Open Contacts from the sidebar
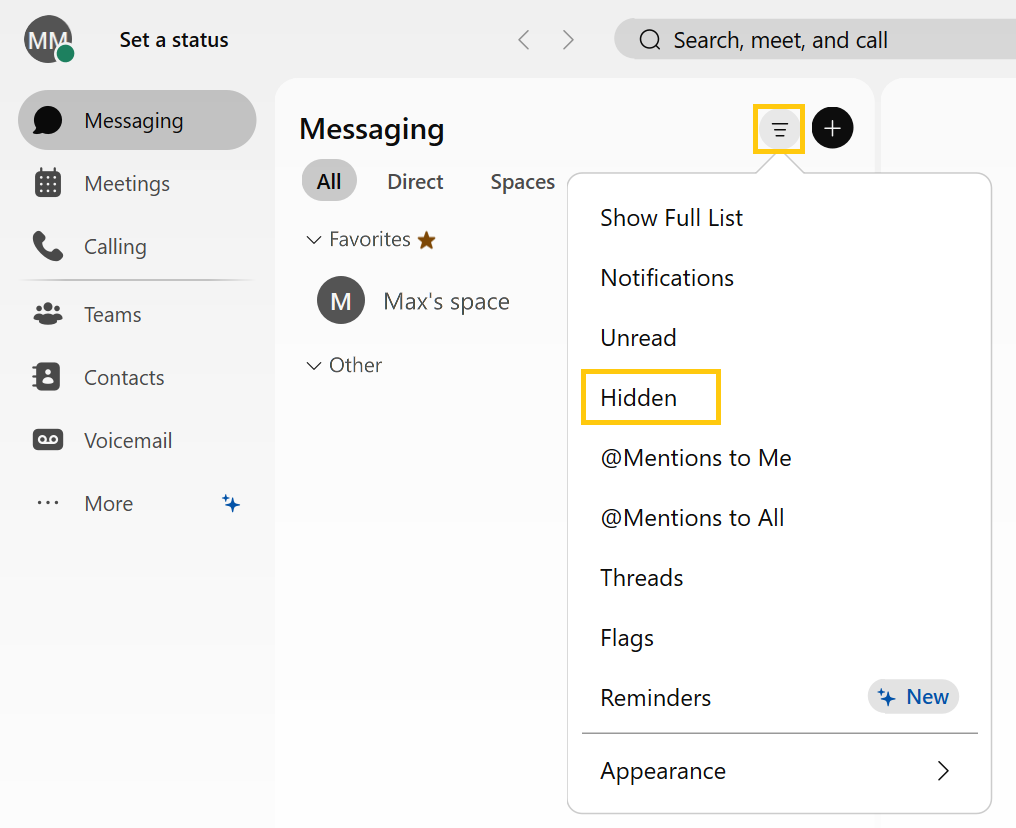 (x=124, y=377)
